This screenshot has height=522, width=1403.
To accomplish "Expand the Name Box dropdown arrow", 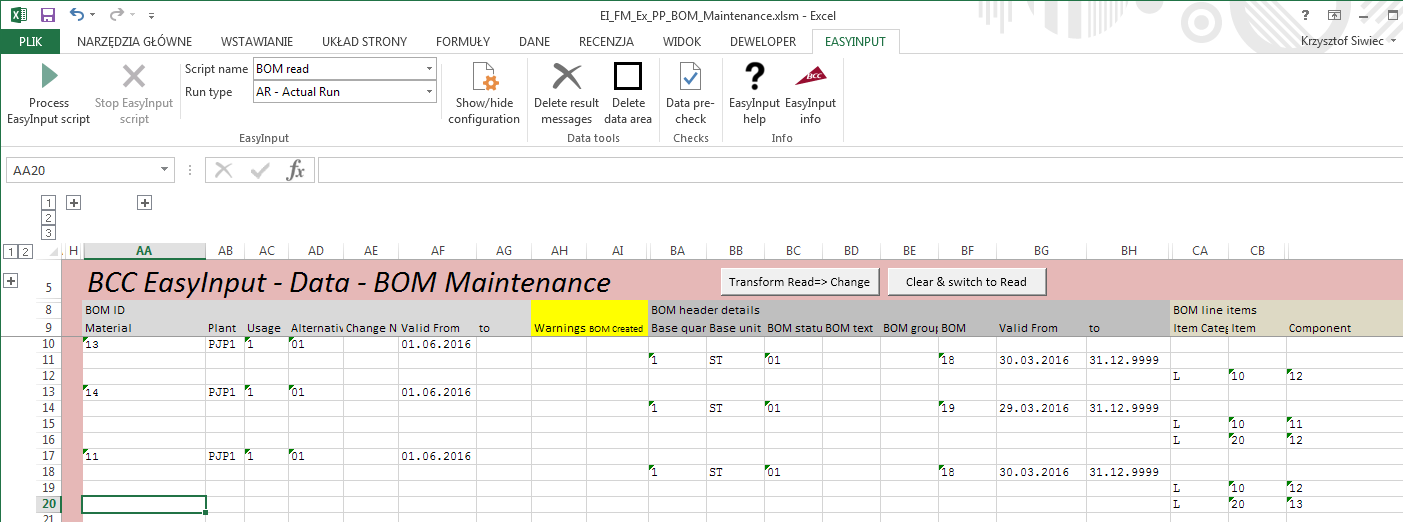I will point(164,171).
